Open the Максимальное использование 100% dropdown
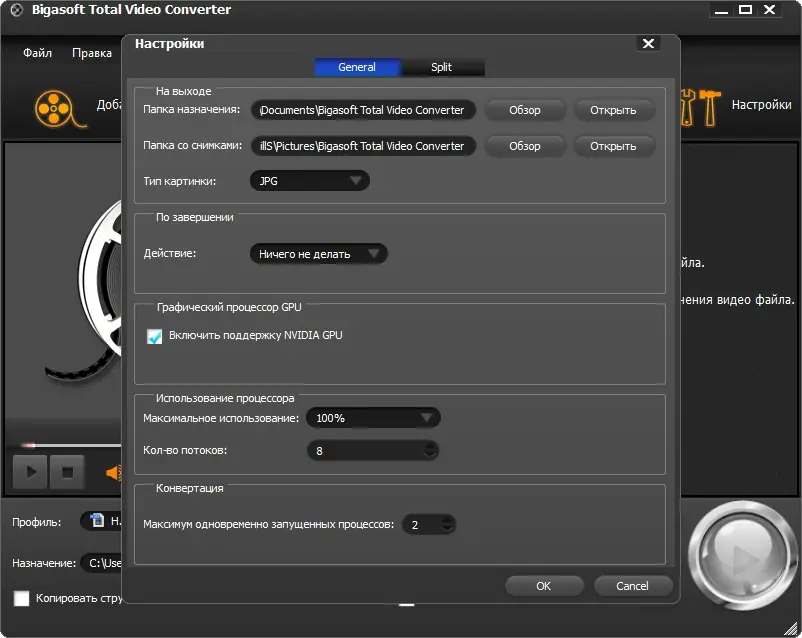 tap(373, 418)
